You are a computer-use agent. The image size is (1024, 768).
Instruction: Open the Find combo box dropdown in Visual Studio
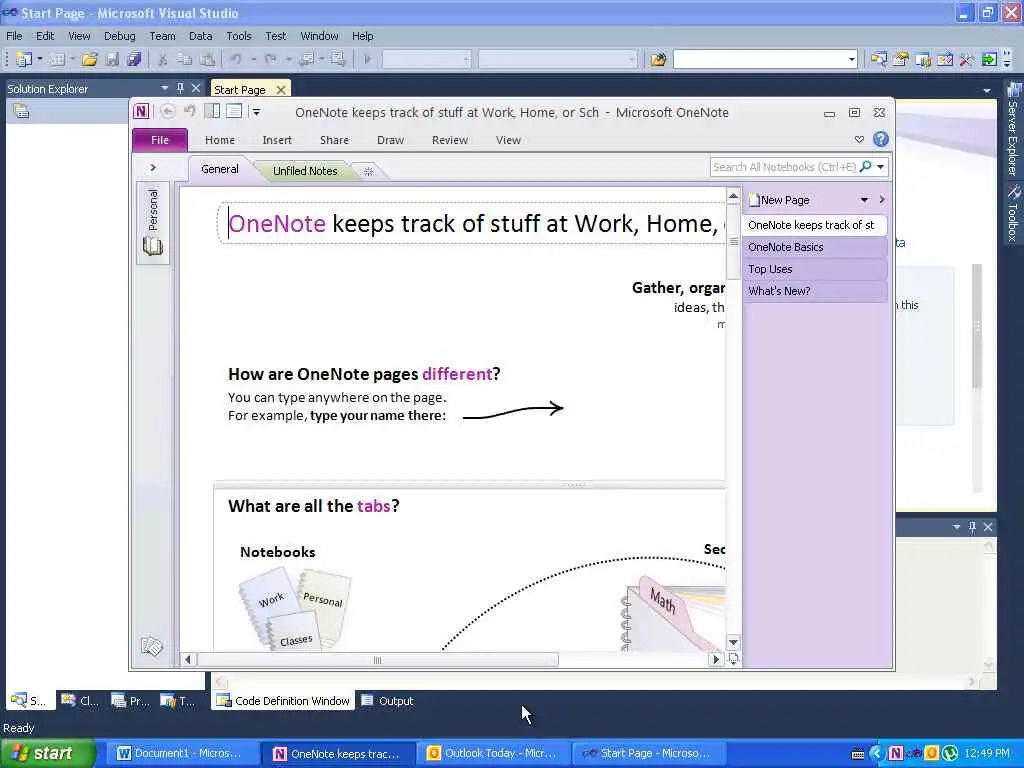point(851,59)
